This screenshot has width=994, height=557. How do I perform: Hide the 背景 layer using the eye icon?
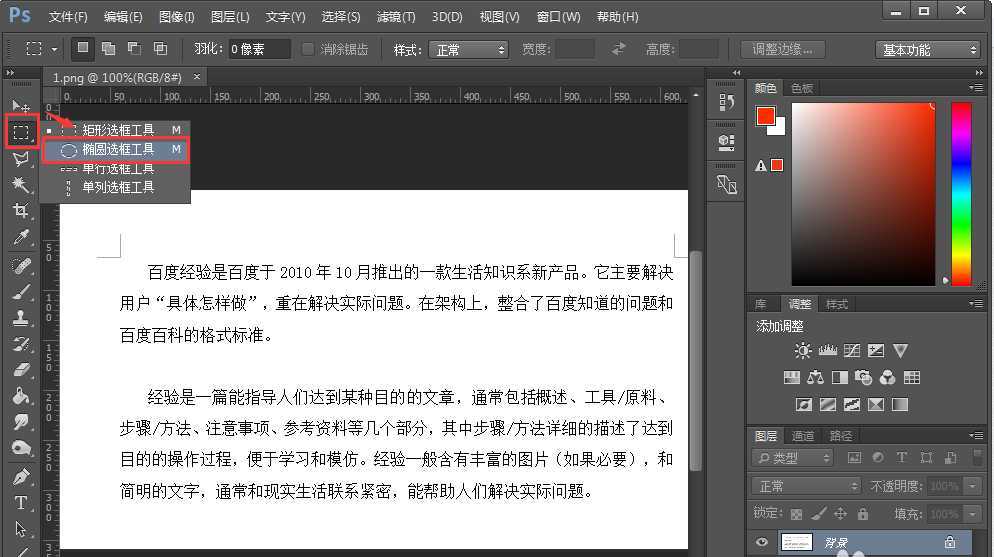pos(762,542)
